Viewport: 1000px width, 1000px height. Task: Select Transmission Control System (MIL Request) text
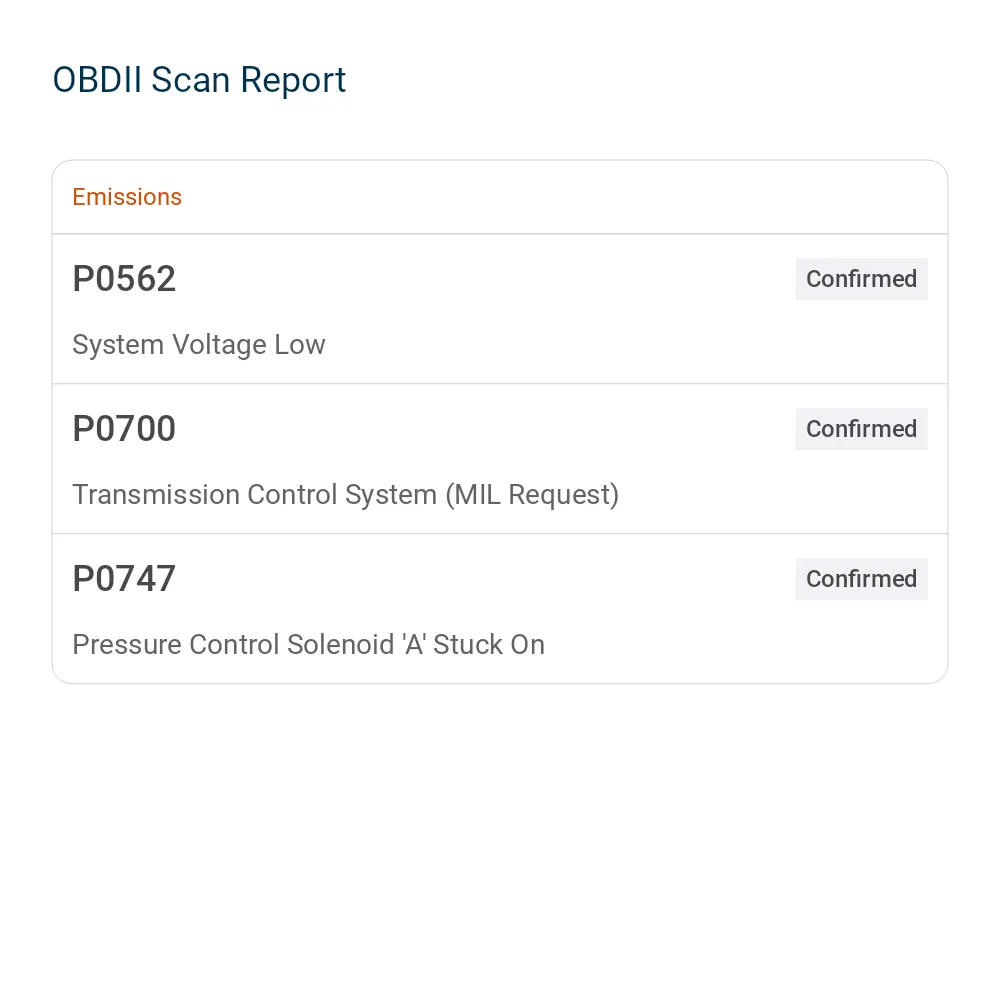[x=346, y=495]
